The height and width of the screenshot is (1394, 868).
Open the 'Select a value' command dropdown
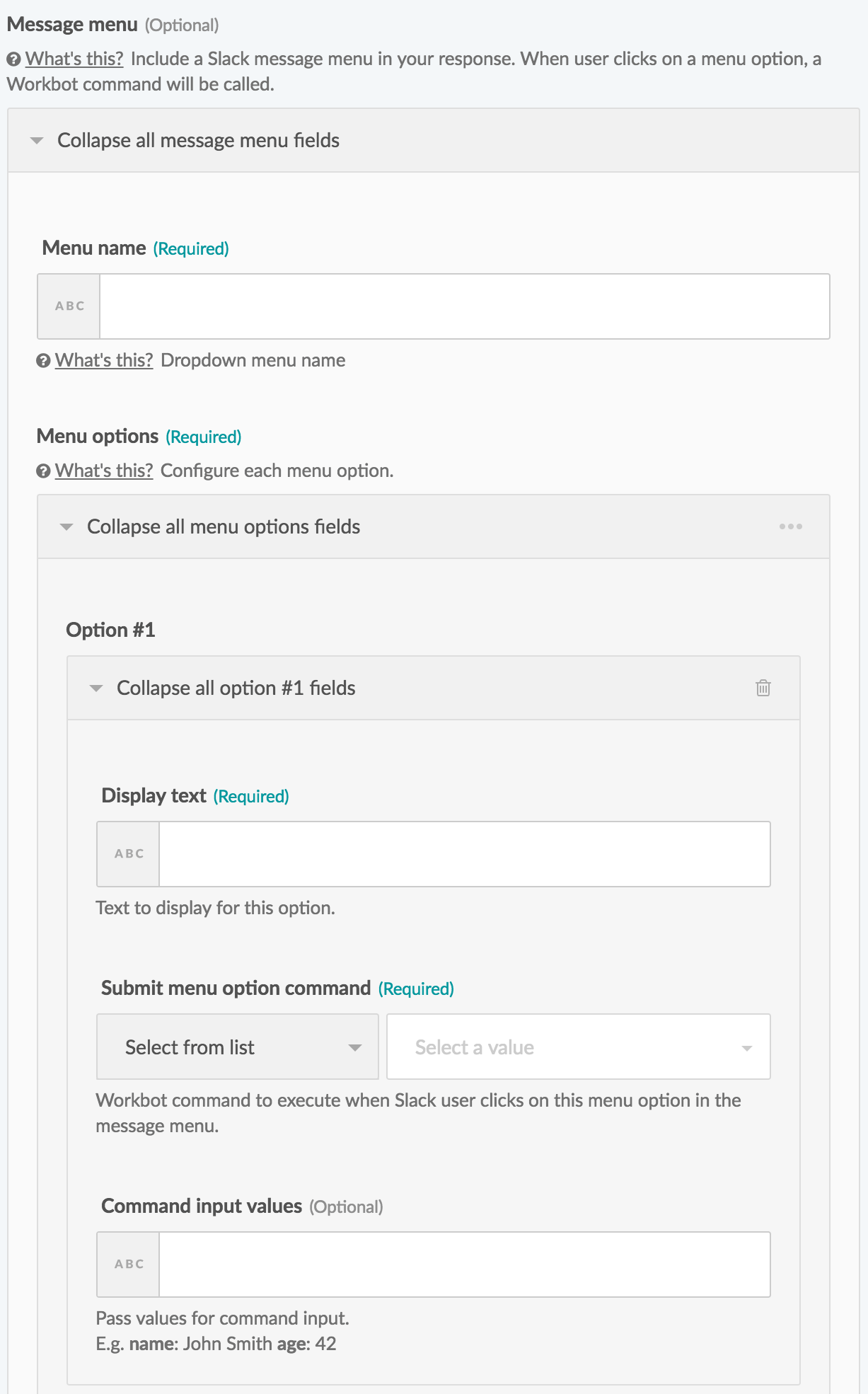[x=578, y=1047]
